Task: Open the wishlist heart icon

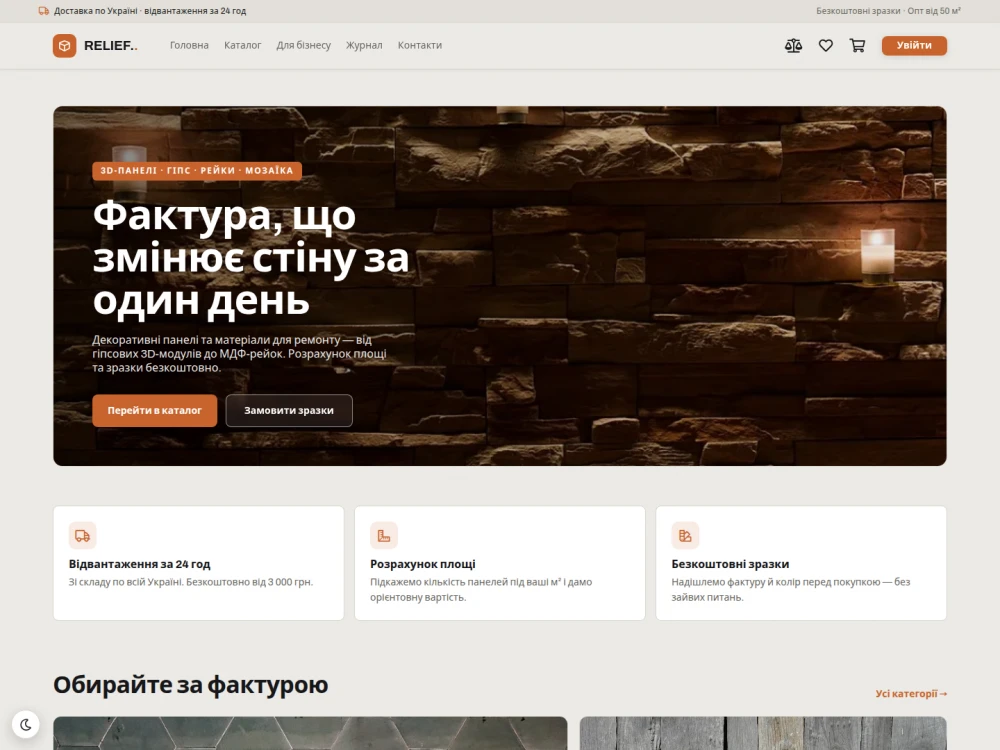Action: click(826, 46)
